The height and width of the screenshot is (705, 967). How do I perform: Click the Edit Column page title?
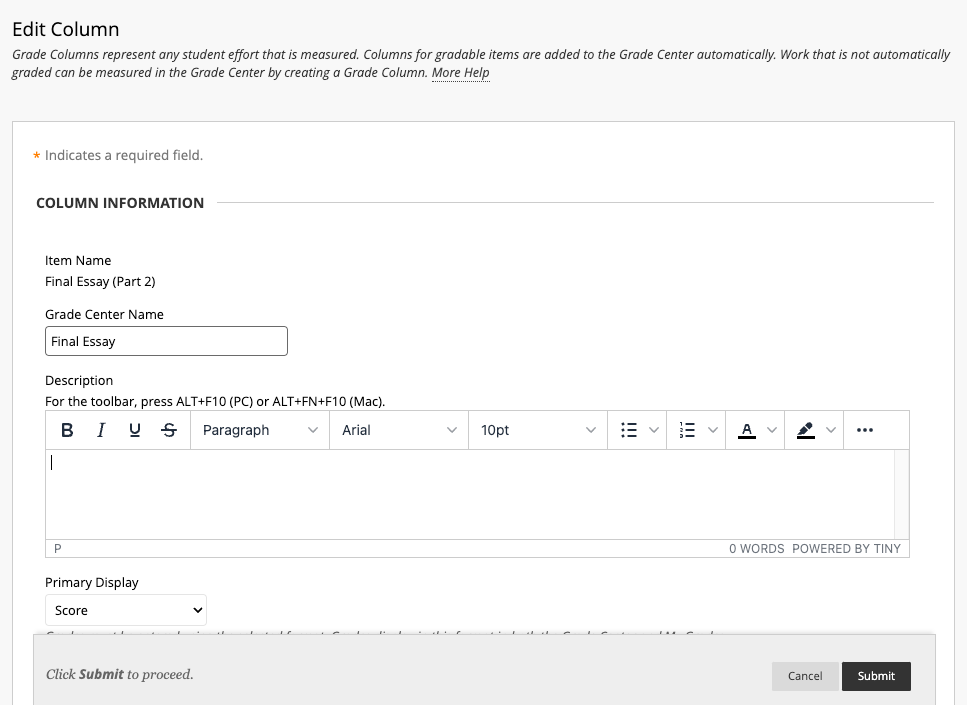pyautogui.click(x=65, y=29)
